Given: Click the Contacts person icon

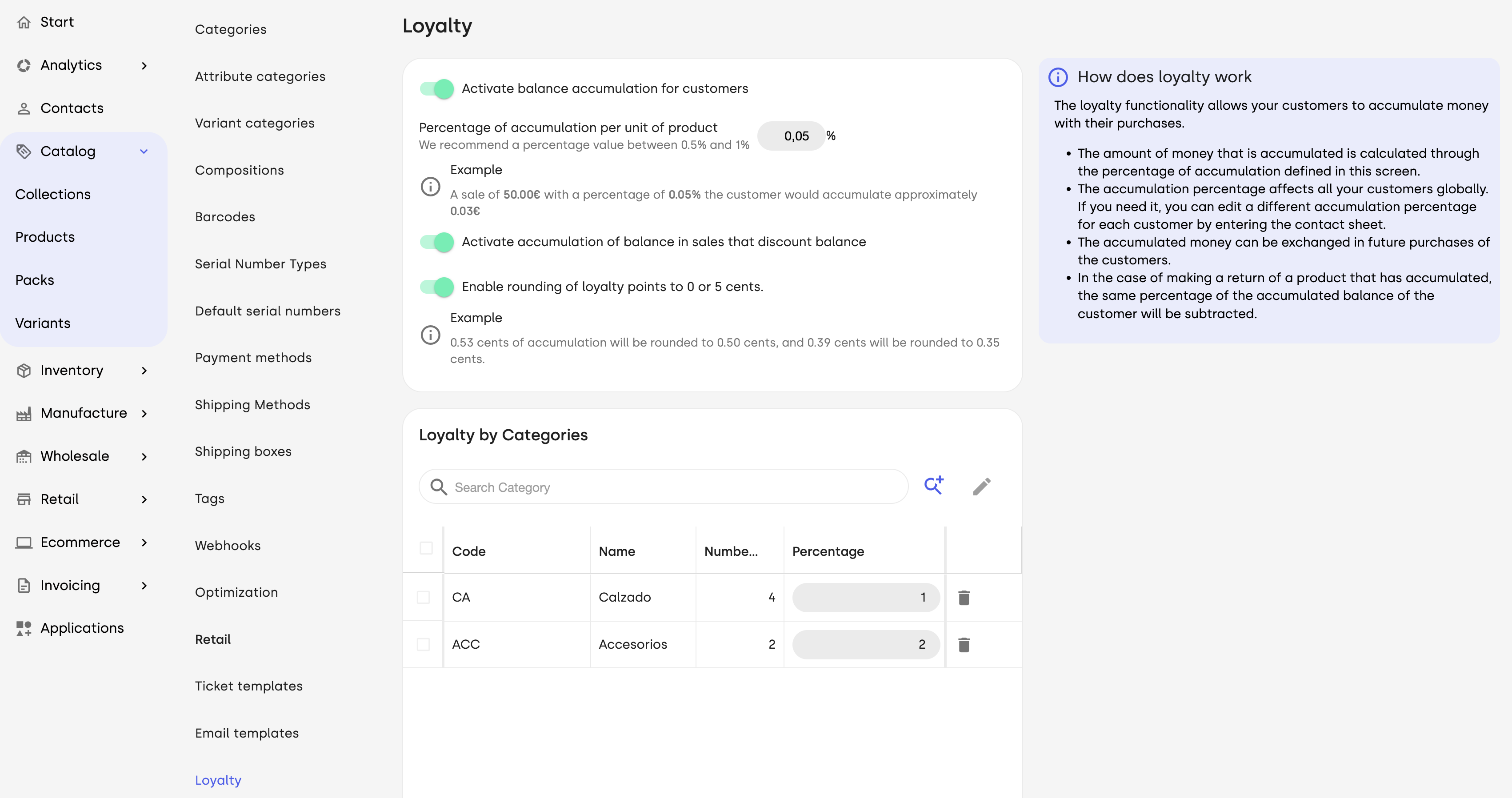Looking at the screenshot, I should [24, 108].
